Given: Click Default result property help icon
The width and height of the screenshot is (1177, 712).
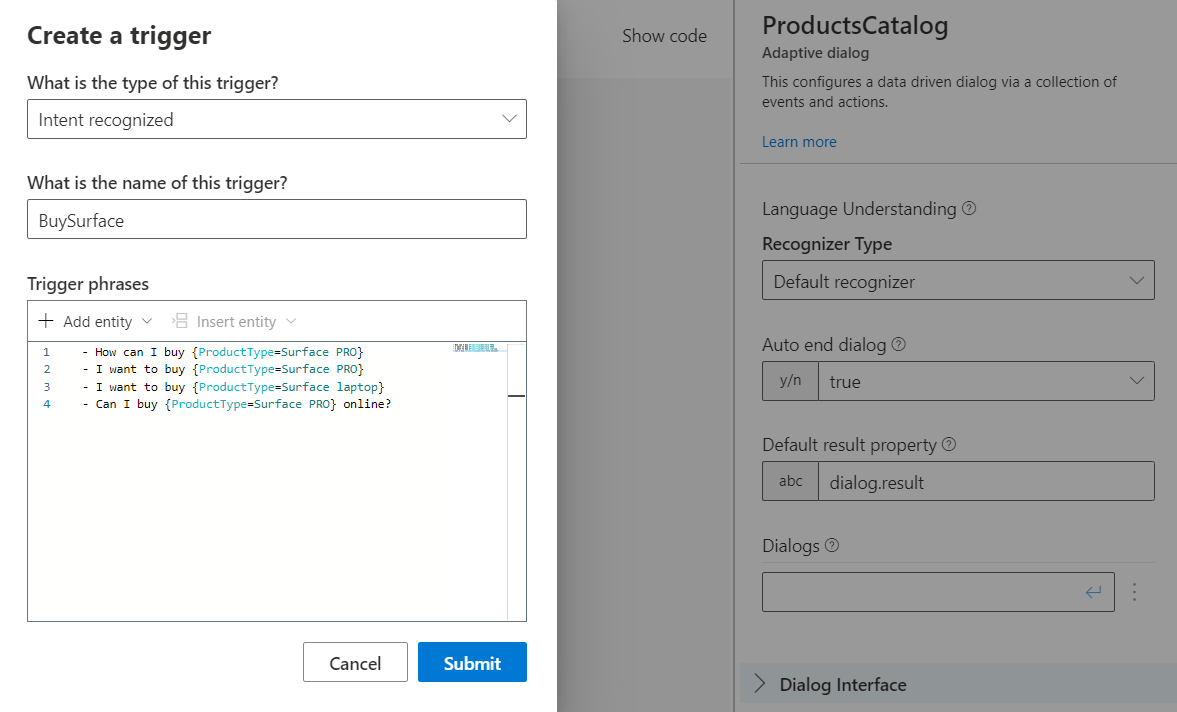Looking at the screenshot, I should click(x=949, y=445).
